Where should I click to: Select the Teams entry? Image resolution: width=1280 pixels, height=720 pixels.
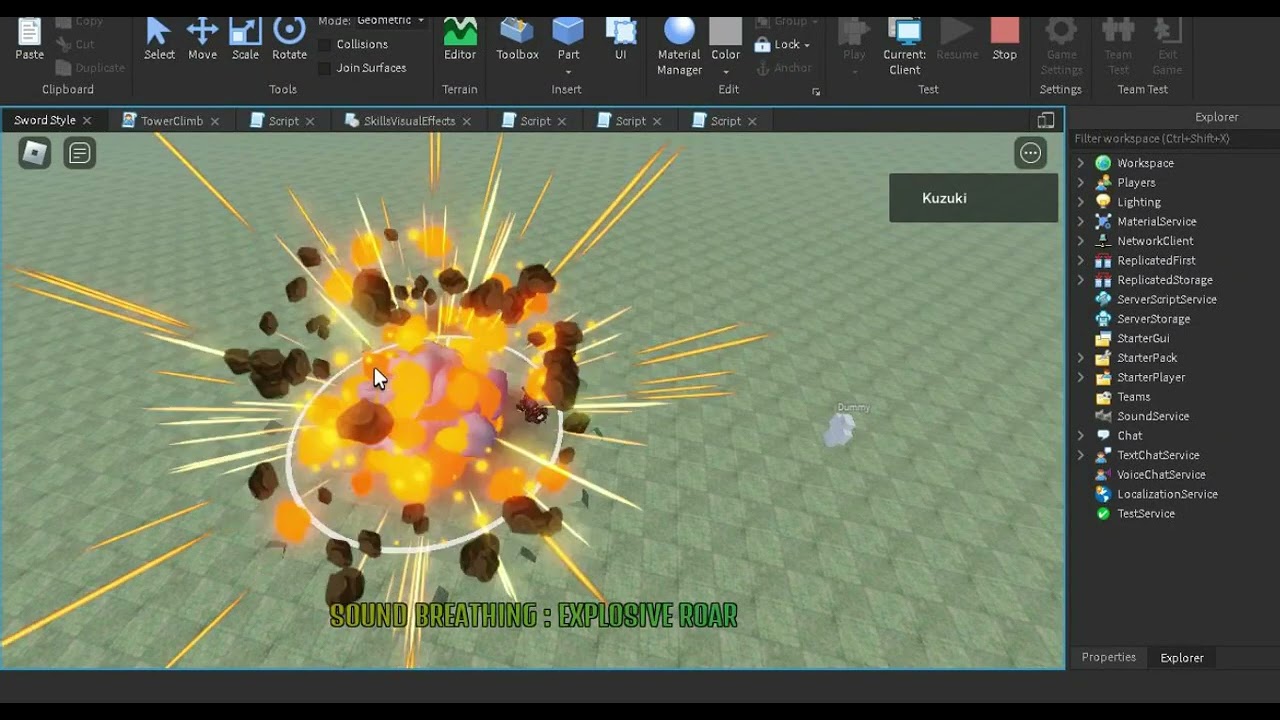coord(1134,397)
